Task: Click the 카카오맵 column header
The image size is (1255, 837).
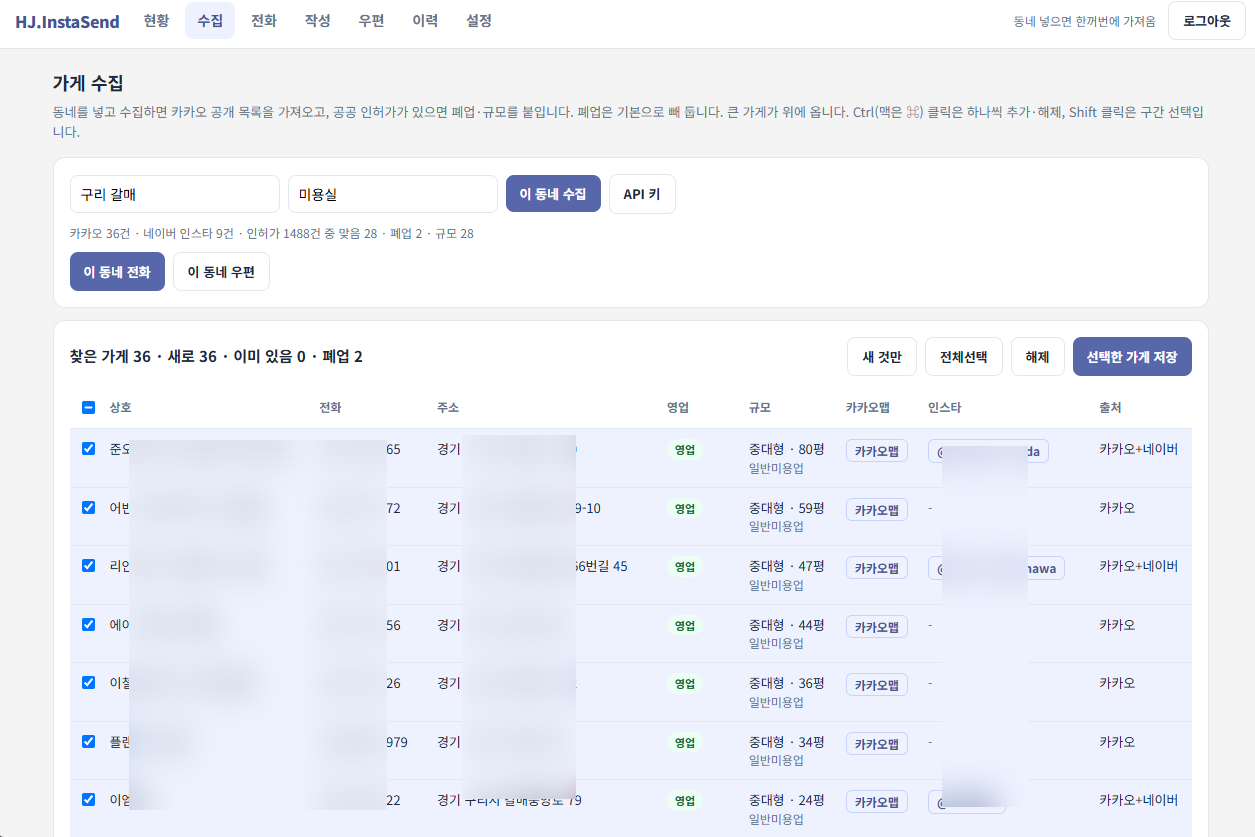Action: pos(868,408)
